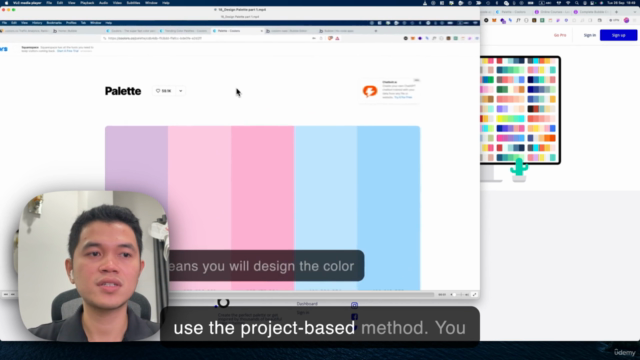Open the recorded browser's History menu
This screenshot has width=640, height=360.
pos(37,23)
